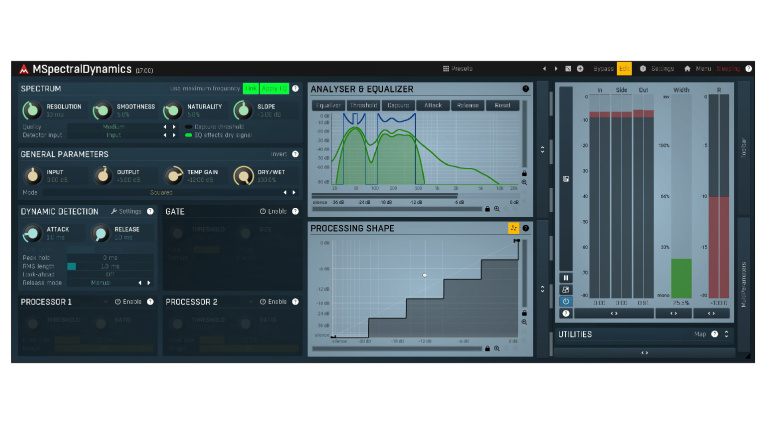Select the Release tab in analyser

coord(468,105)
